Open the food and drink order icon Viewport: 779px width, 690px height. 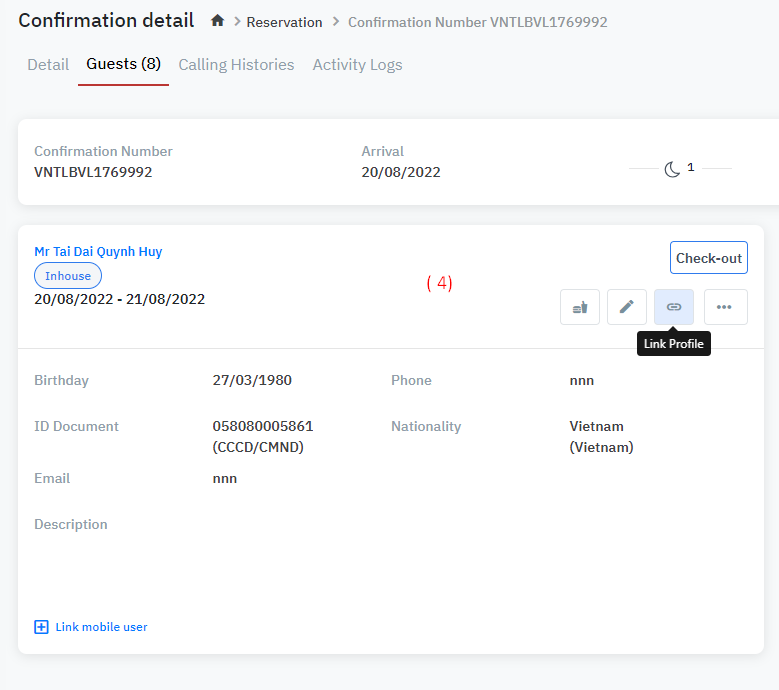[580, 307]
